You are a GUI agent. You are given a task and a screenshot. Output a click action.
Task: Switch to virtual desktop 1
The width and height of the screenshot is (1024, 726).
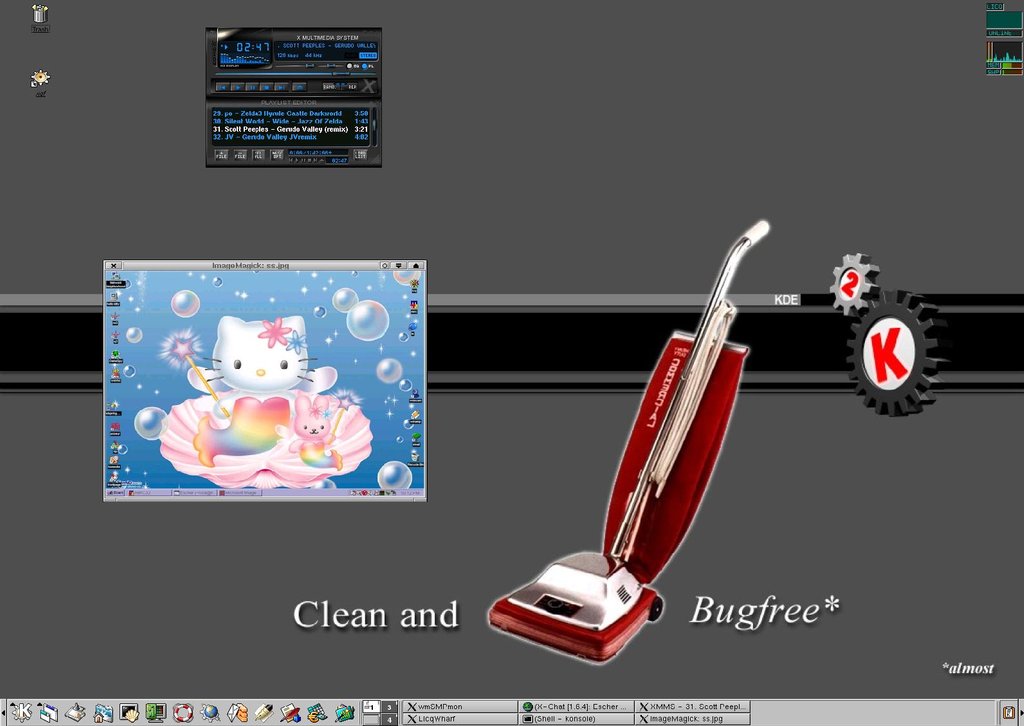pyautogui.click(x=371, y=706)
